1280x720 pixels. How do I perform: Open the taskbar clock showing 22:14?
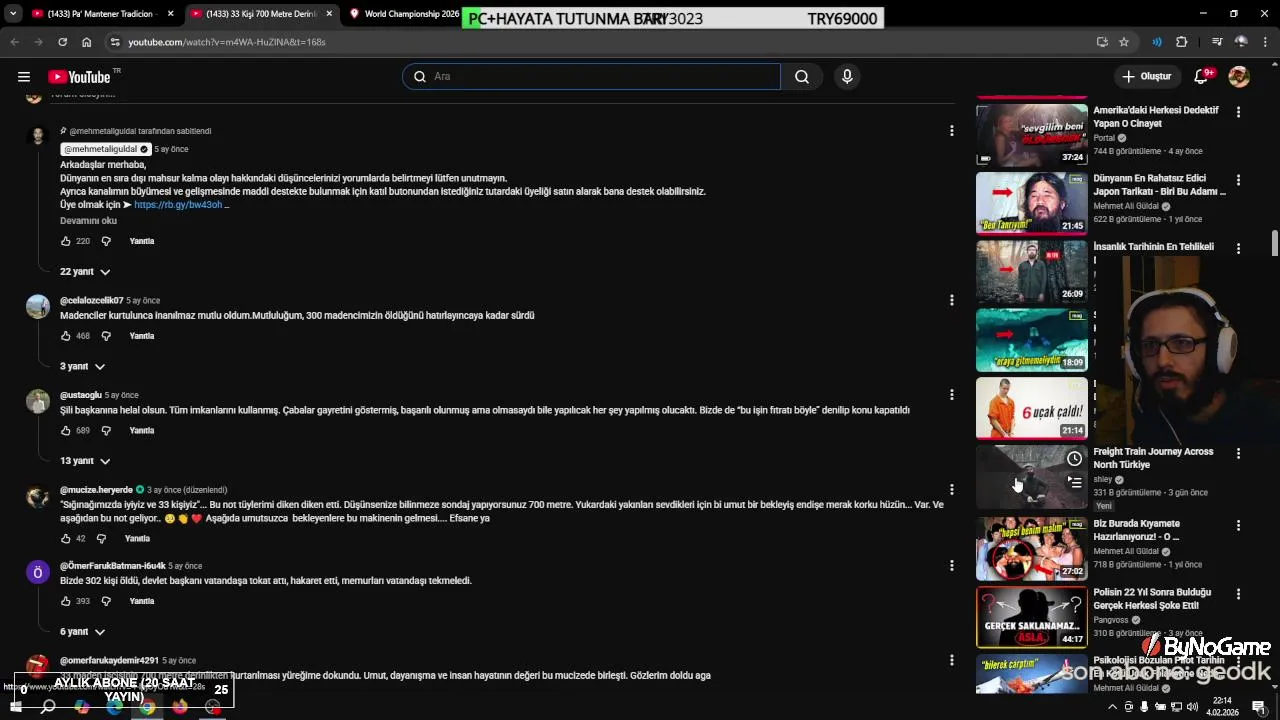[x=1222, y=706]
